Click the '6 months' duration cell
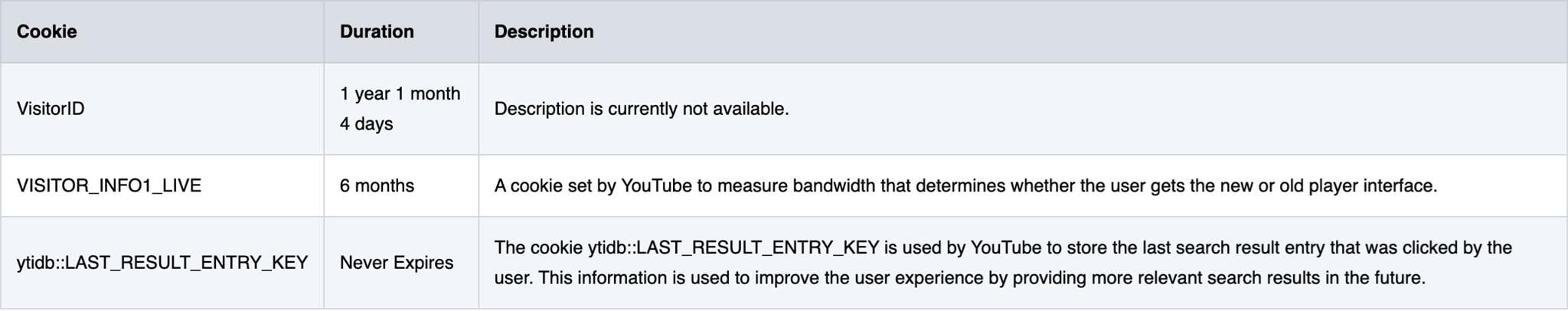This screenshot has width=1568, height=311. pos(377,186)
